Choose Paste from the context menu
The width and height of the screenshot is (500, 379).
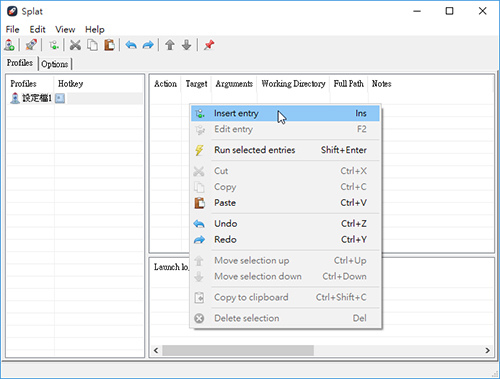click(x=286, y=203)
